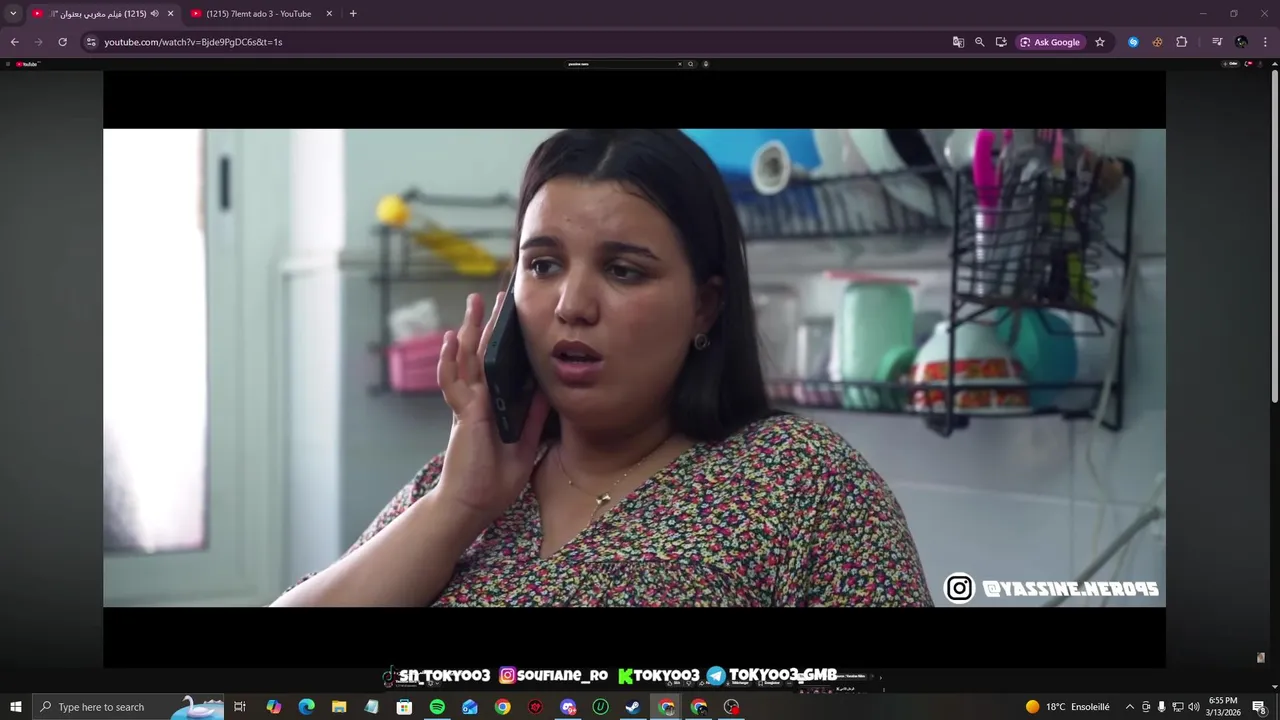Open Microsoft Store from taskbar
Viewport: 1280px width, 720px height.
tap(404, 707)
